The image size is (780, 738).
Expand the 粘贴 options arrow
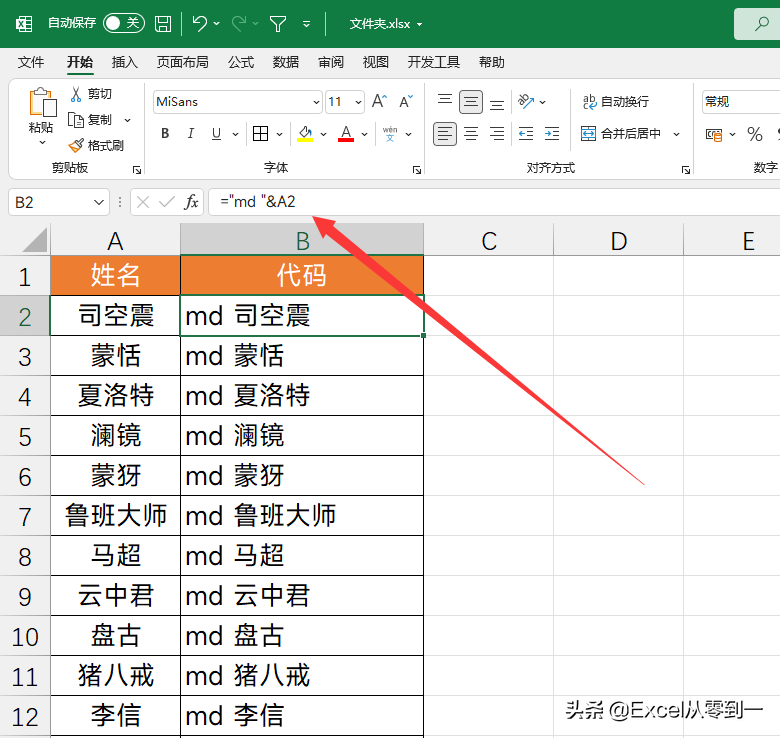[42, 143]
